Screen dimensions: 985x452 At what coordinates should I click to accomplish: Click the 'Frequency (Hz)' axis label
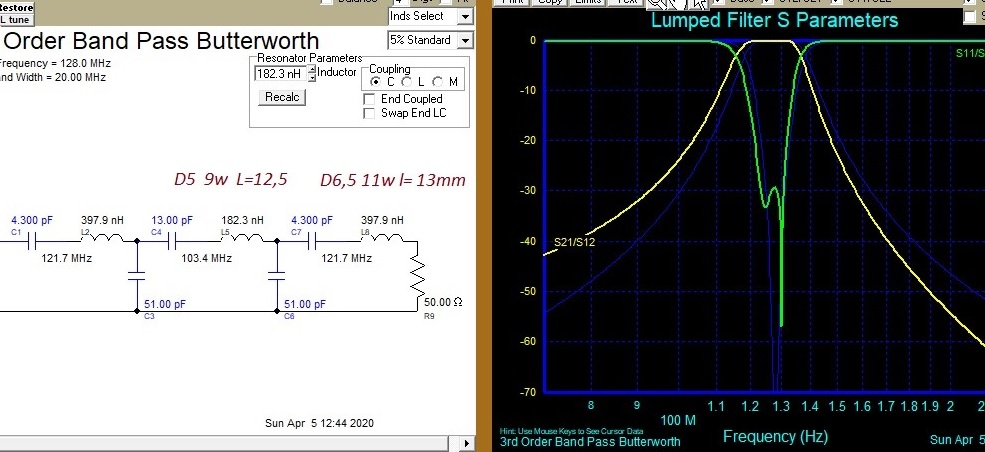pos(775,436)
